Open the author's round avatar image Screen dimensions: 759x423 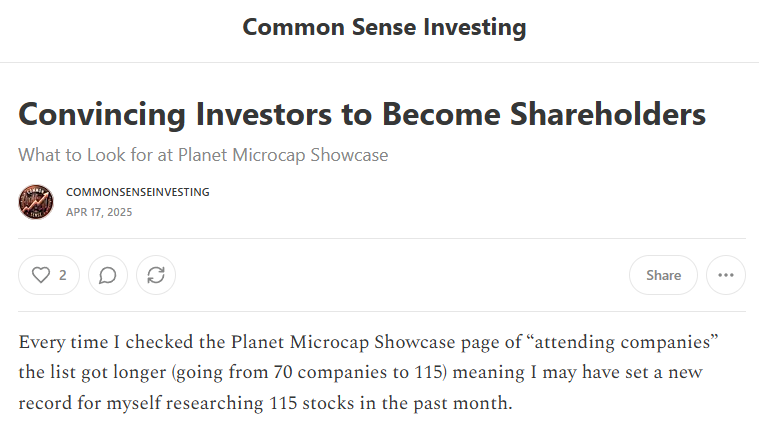[x=36, y=202]
